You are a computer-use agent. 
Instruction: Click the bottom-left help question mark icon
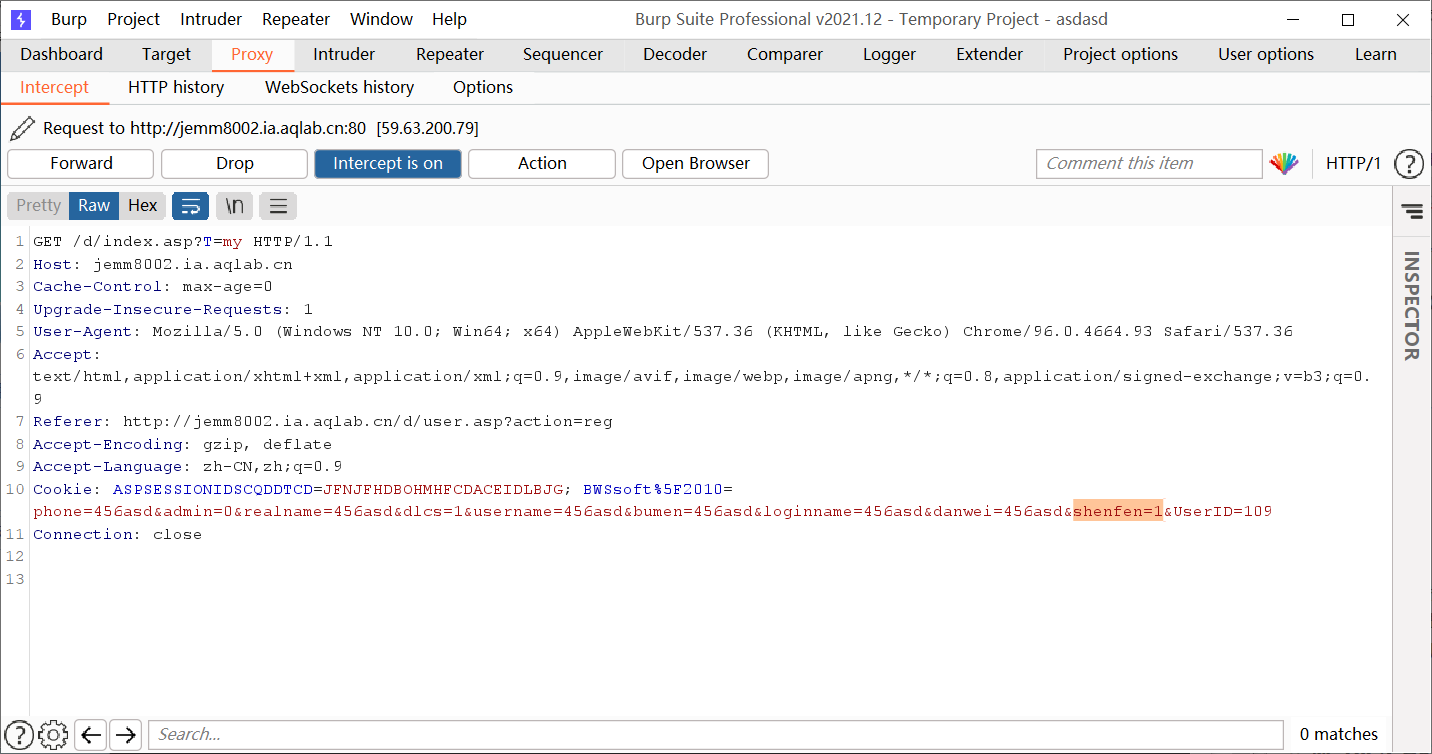19,734
